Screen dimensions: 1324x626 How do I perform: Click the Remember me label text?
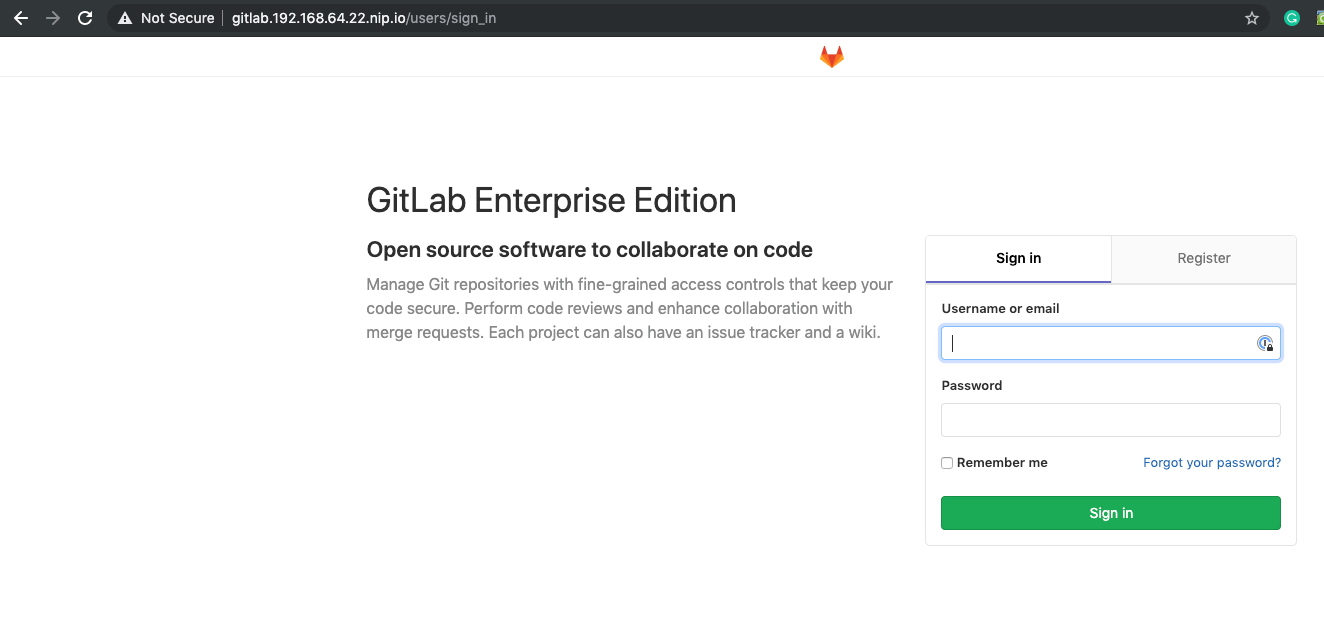pos(1002,463)
